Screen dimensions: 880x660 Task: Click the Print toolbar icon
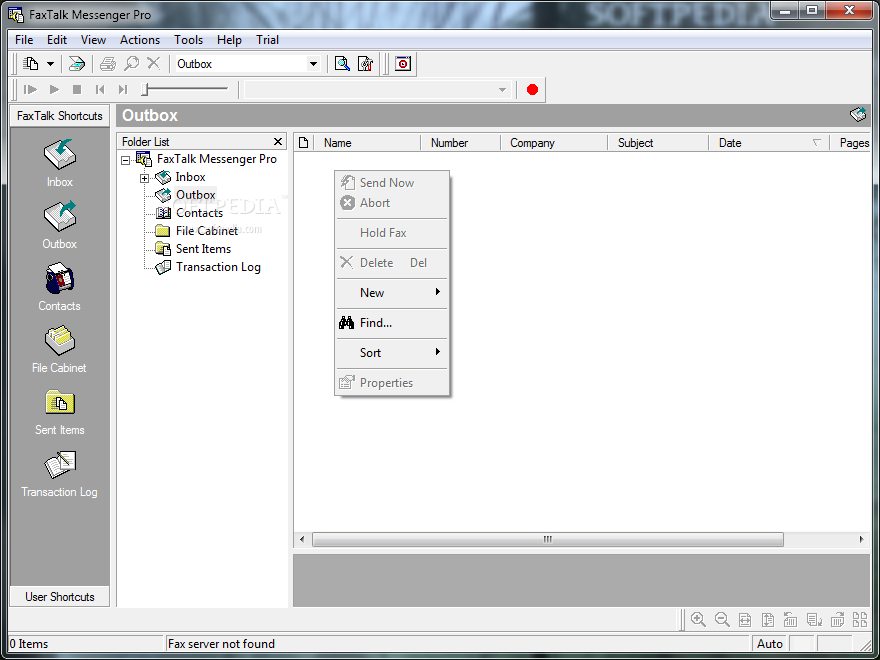coord(107,64)
